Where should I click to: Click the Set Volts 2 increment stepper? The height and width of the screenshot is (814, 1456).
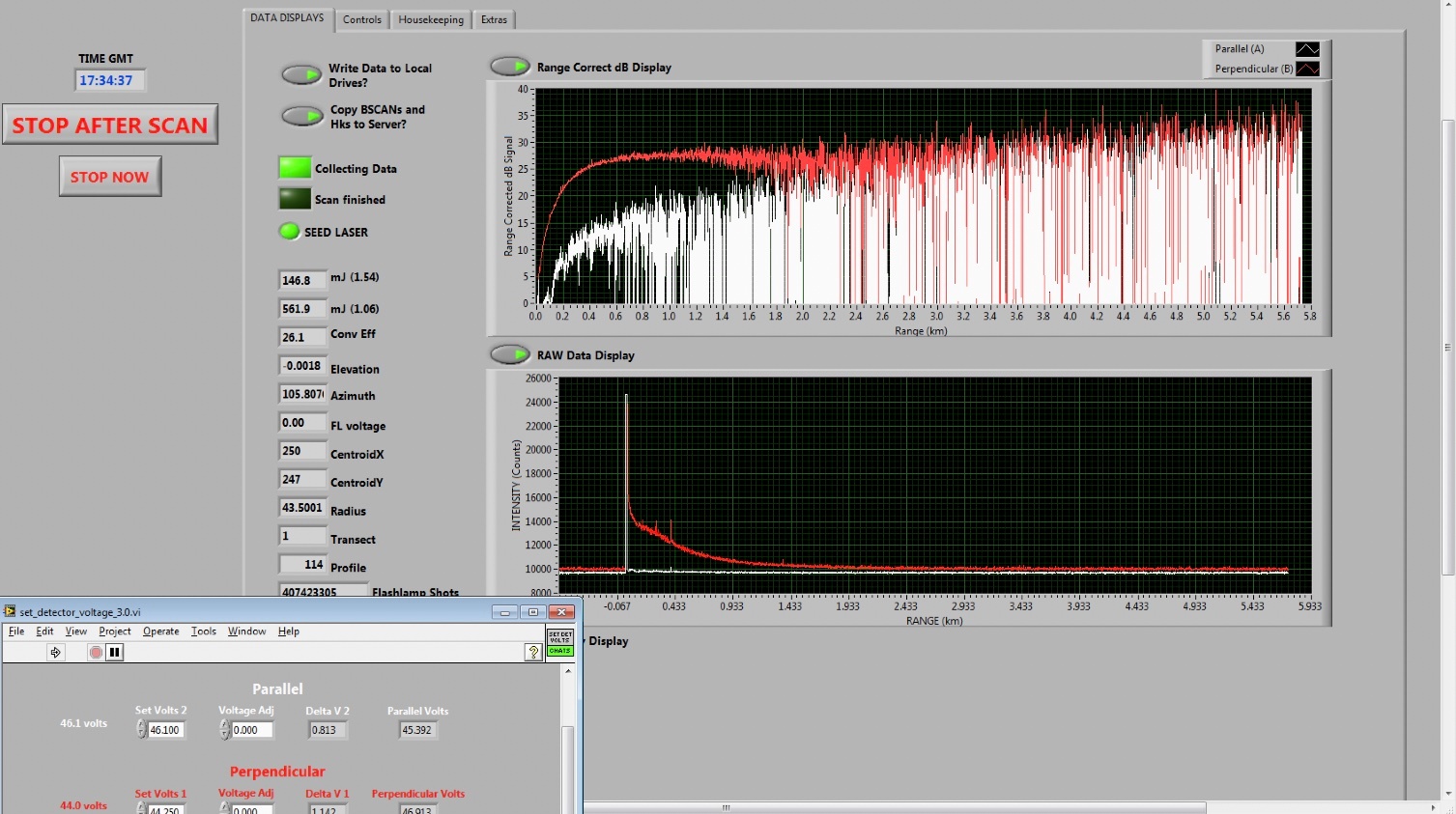tap(141, 725)
